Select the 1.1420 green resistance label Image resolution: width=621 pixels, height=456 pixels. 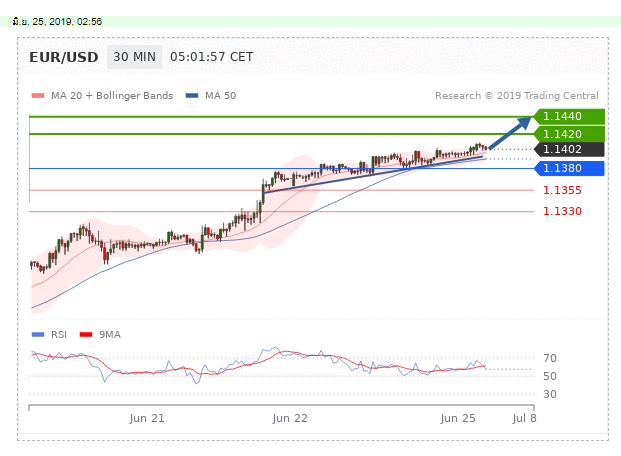[x=570, y=133]
